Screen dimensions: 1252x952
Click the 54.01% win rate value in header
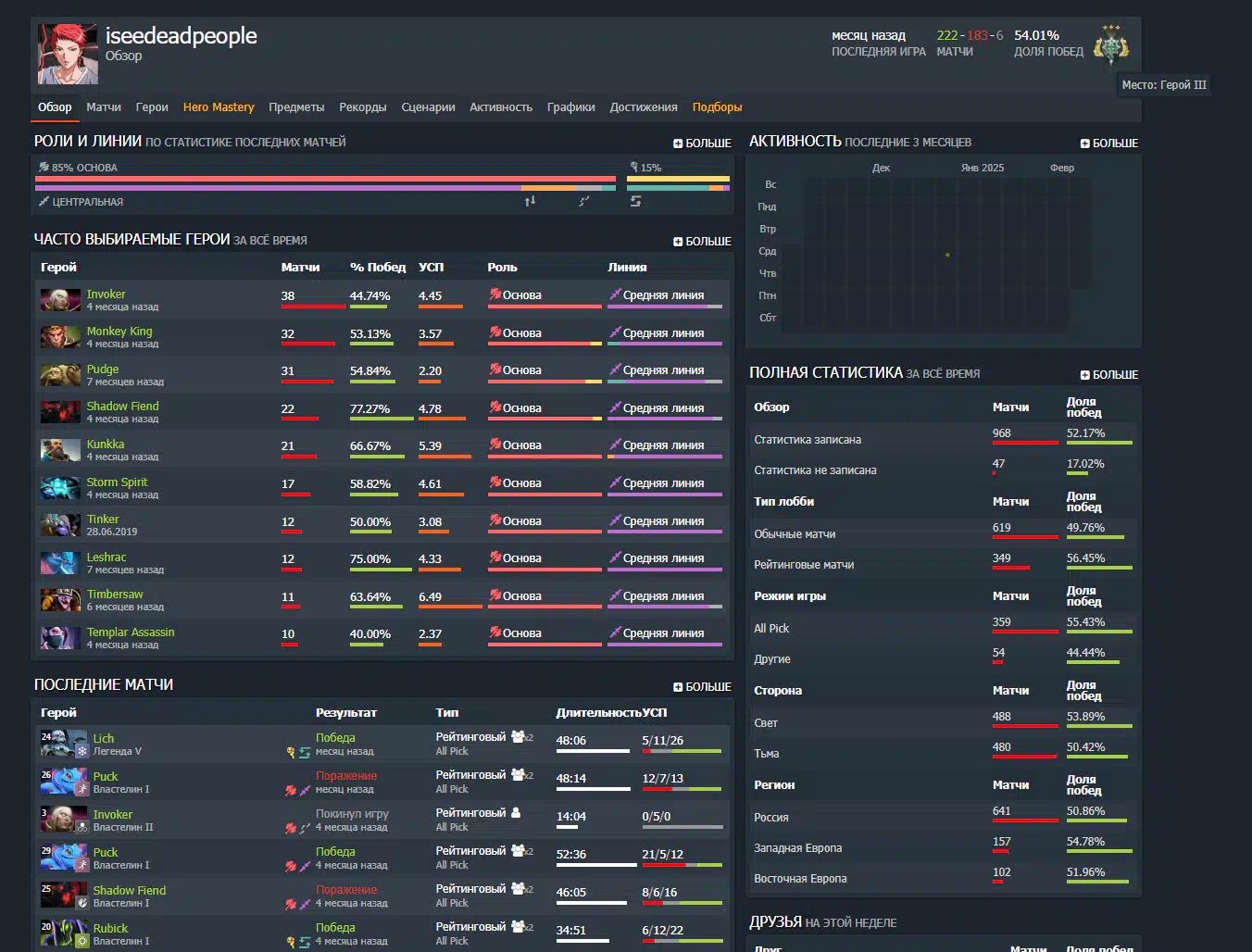tap(1036, 36)
